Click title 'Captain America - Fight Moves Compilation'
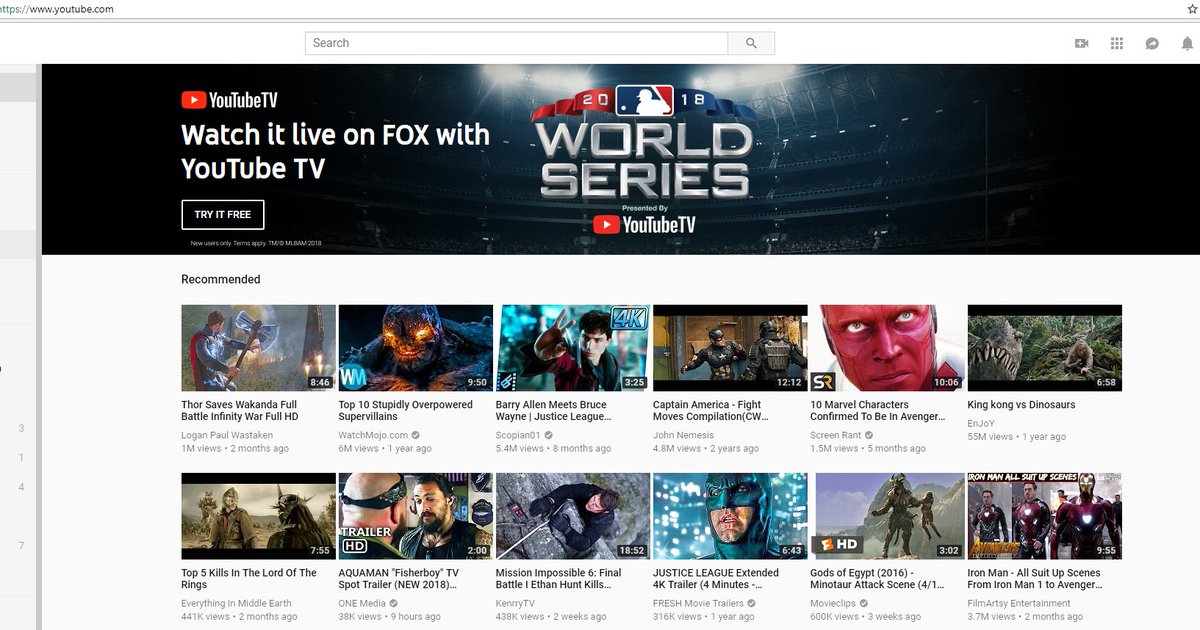This screenshot has height=630, width=1200. (x=711, y=411)
